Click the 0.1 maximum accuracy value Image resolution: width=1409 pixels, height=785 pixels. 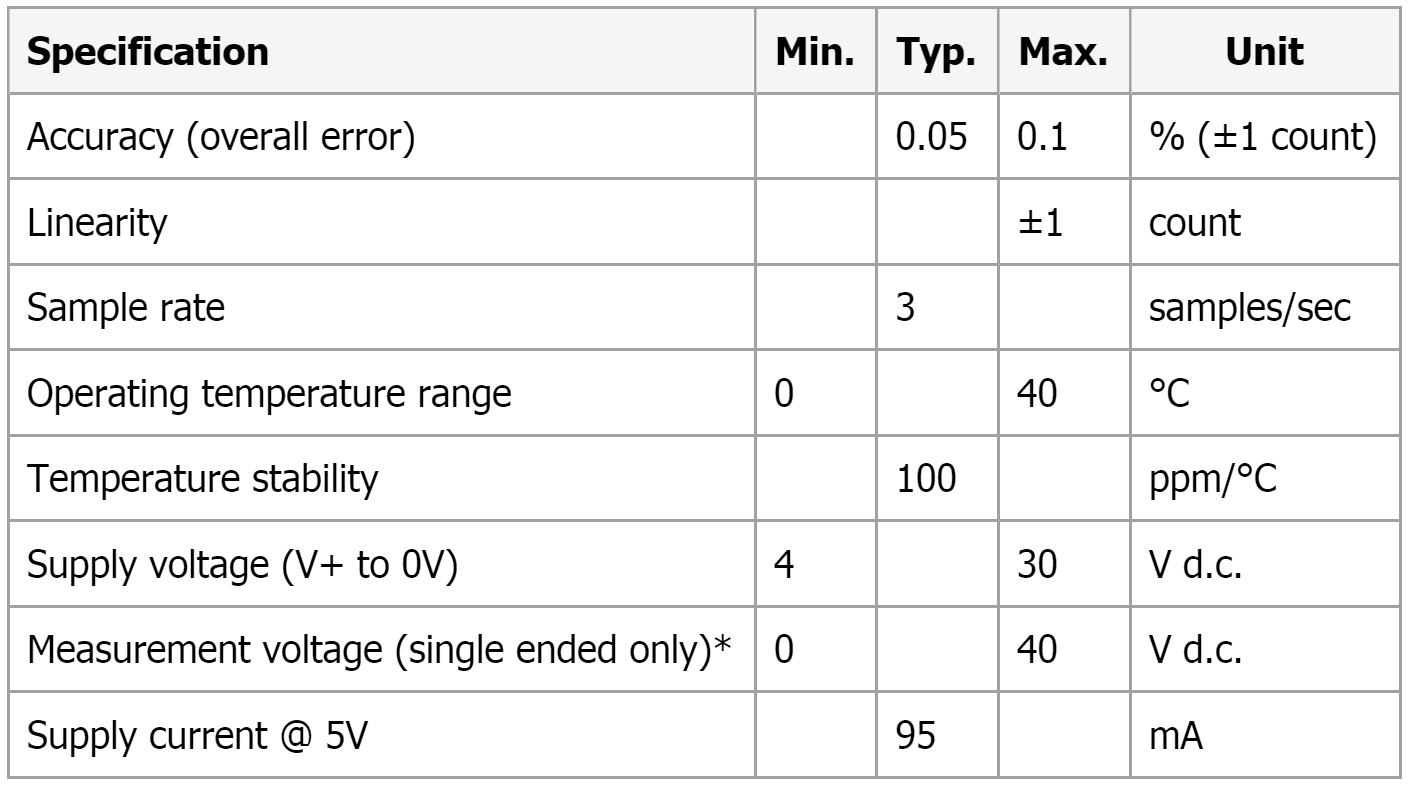1042,138
